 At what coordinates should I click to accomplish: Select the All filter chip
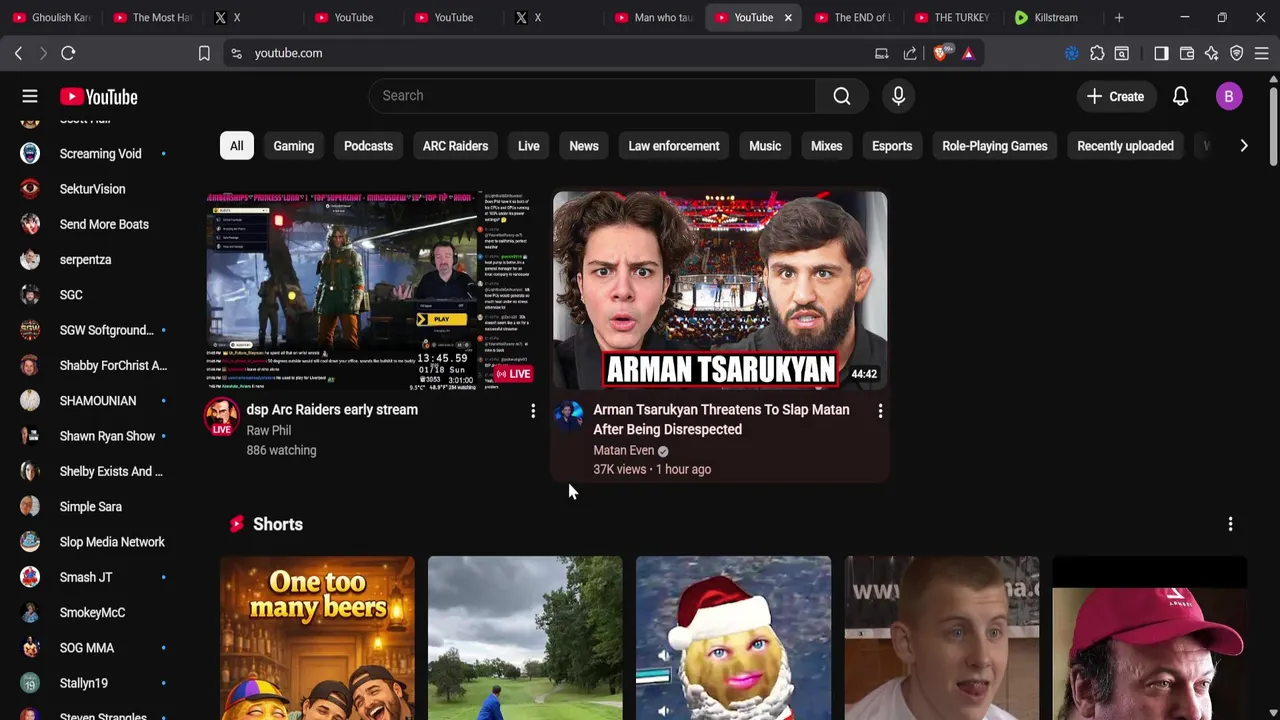(x=236, y=146)
